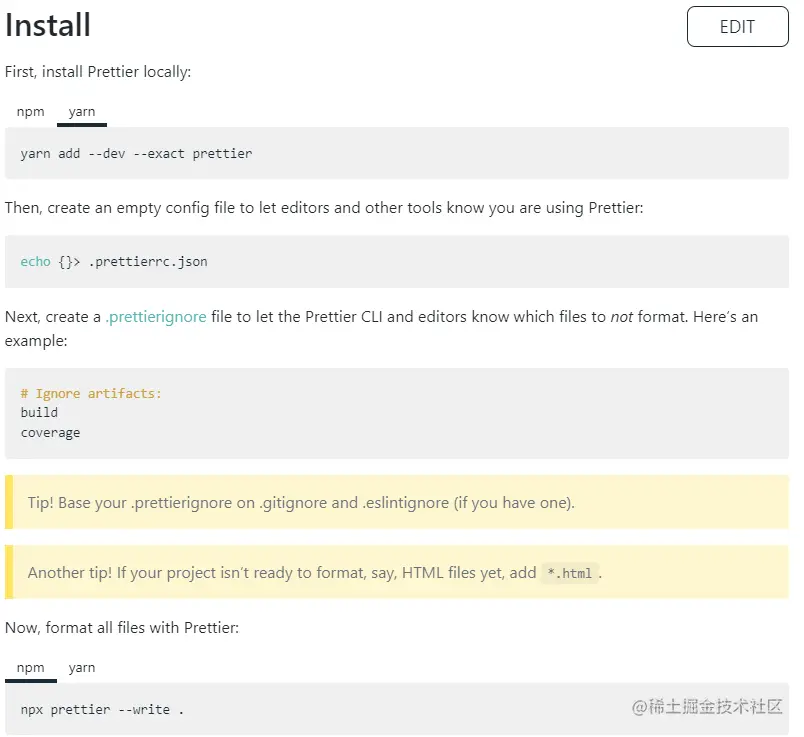Click the '# Ignore artifacts:' comment line
Viewport: 804px width, 737px height.
(x=91, y=393)
